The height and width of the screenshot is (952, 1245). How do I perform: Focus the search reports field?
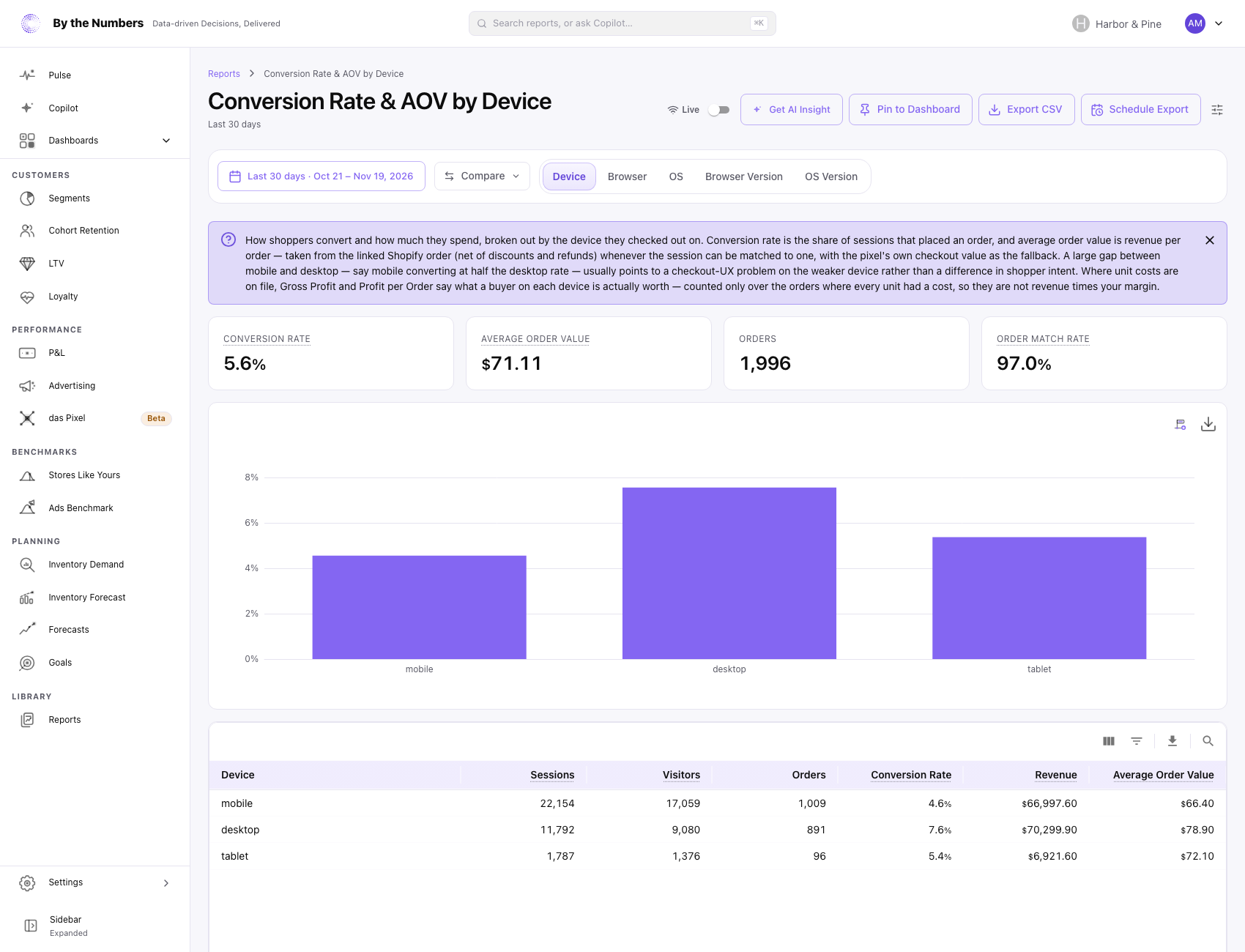point(622,23)
